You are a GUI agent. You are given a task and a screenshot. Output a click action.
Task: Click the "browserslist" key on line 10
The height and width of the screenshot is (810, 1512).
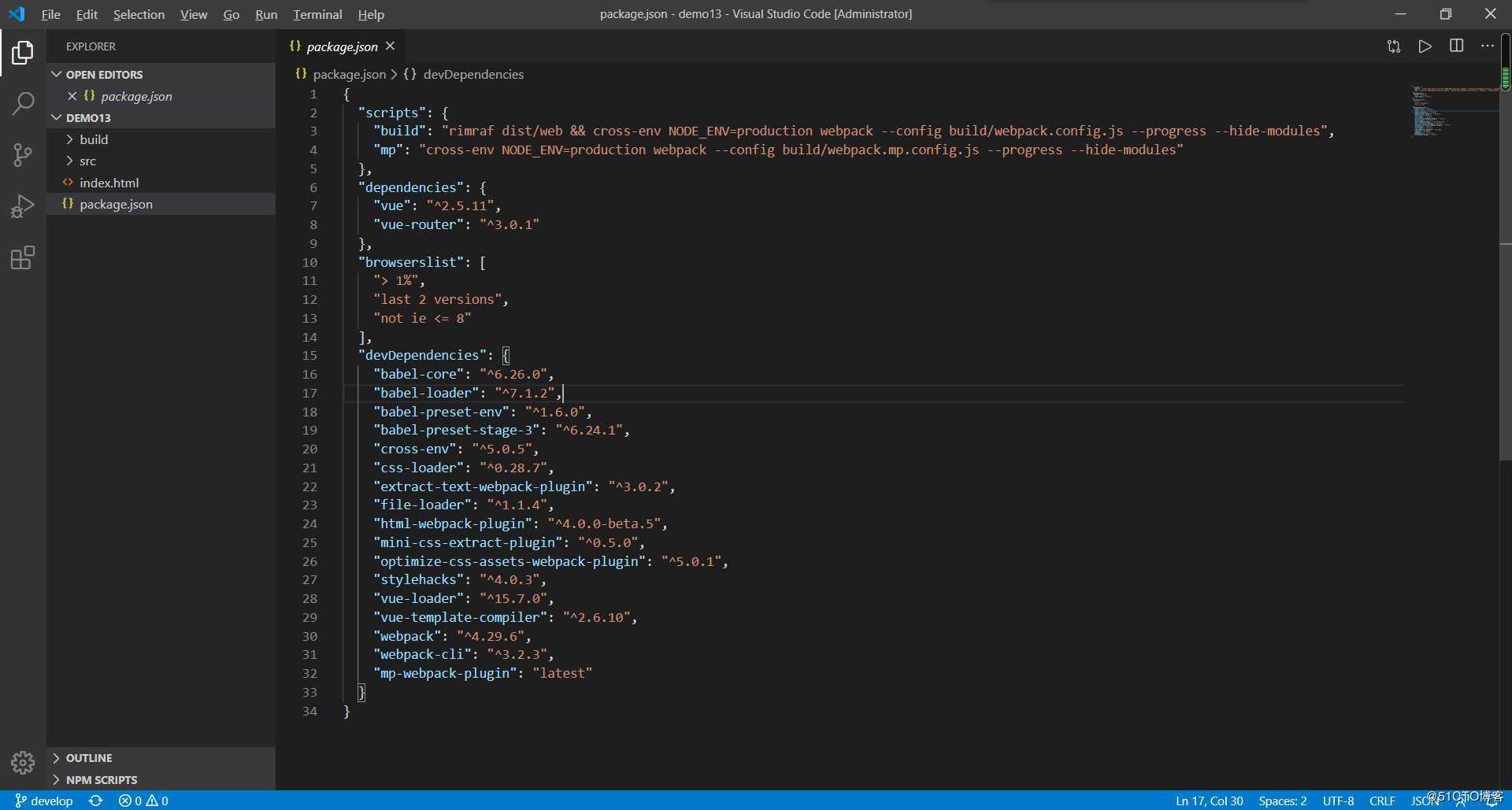[x=414, y=262]
